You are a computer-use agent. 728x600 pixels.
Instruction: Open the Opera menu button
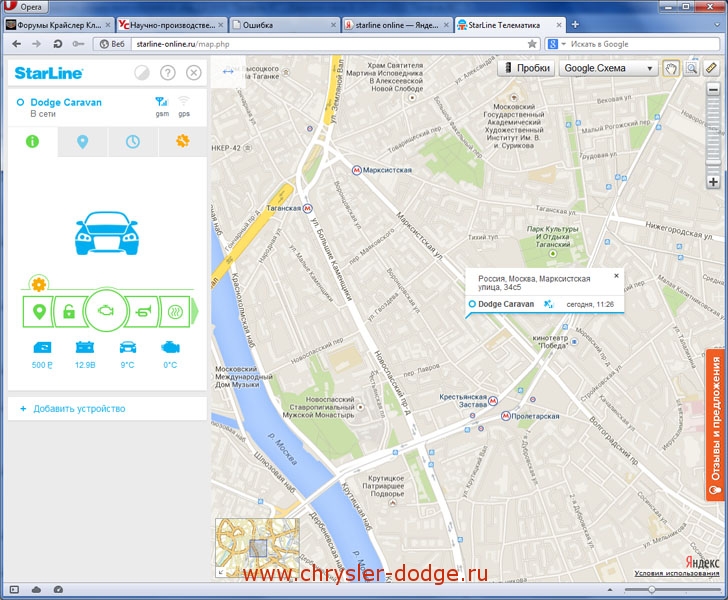[x=24, y=7]
